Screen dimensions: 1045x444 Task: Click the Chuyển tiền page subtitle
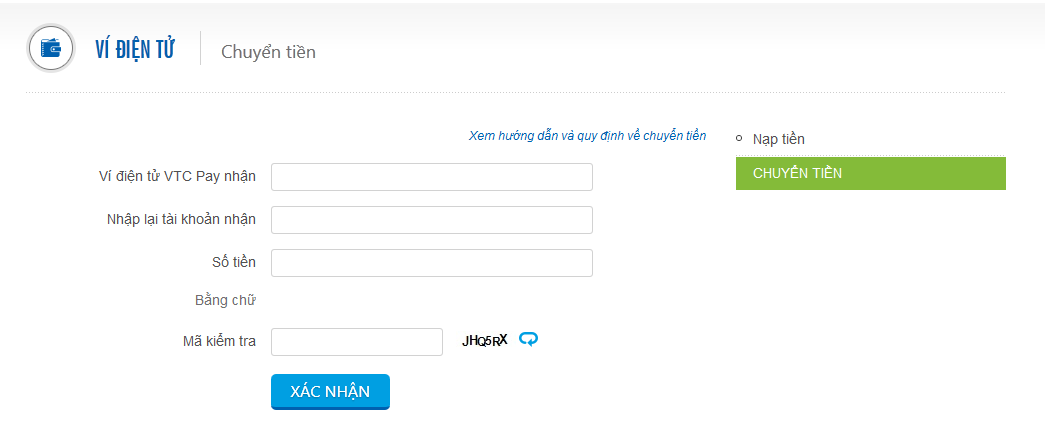click(268, 52)
